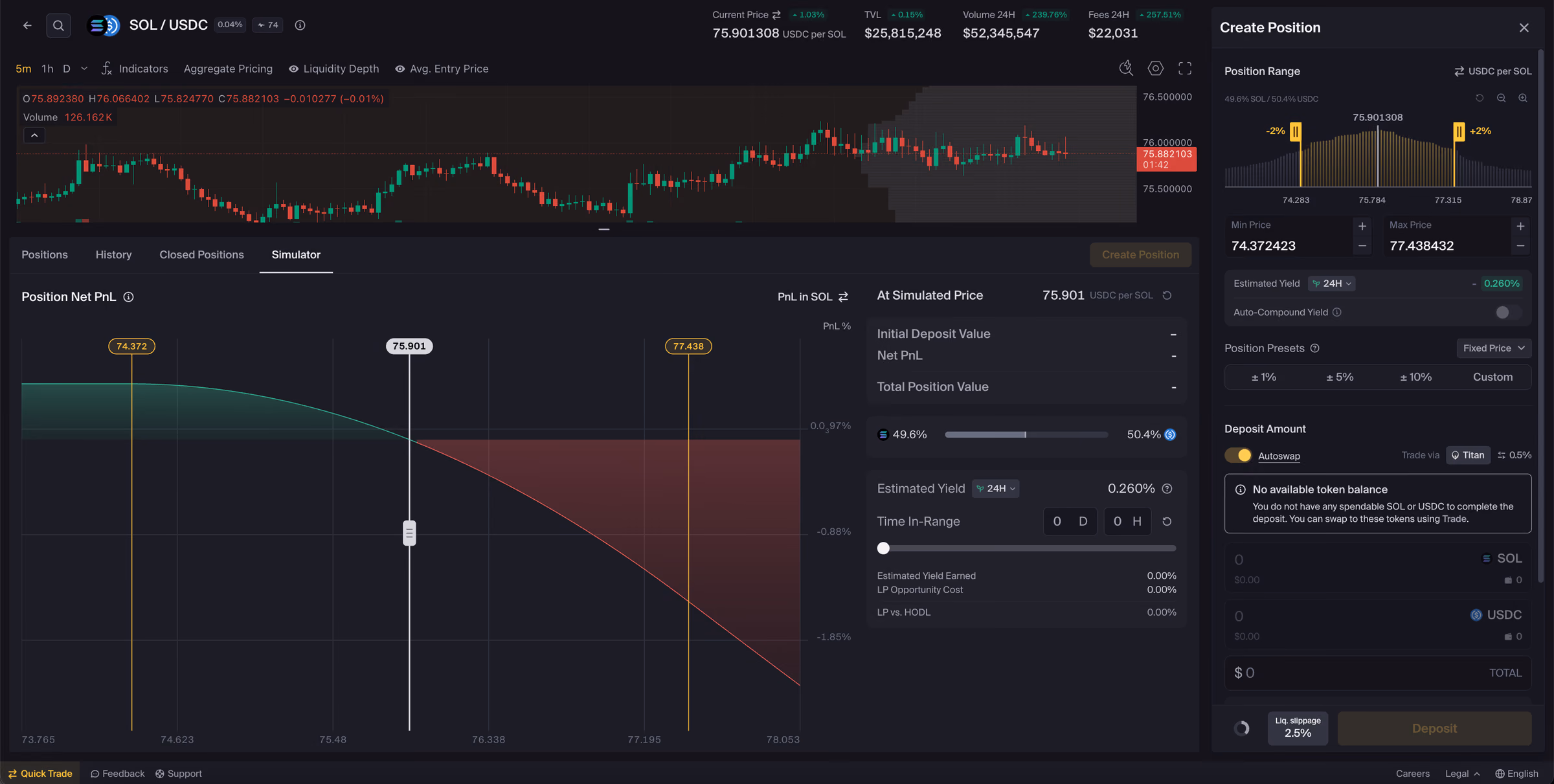The width and height of the screenshot is (1554, 784).
Task: Collapse the chart legend caret
Action: coord(34,135)
